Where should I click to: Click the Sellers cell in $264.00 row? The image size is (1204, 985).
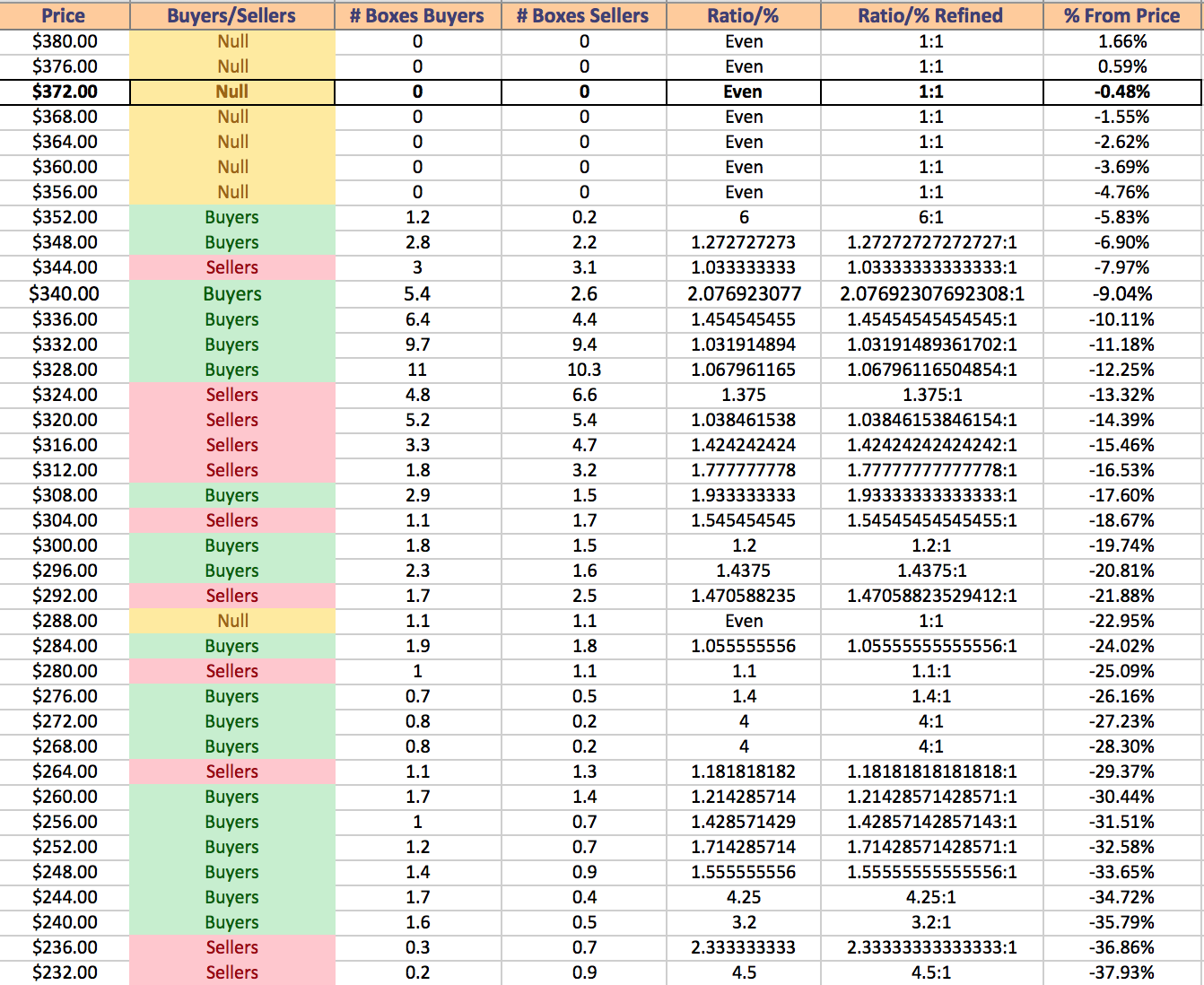(x=232, y=771)
